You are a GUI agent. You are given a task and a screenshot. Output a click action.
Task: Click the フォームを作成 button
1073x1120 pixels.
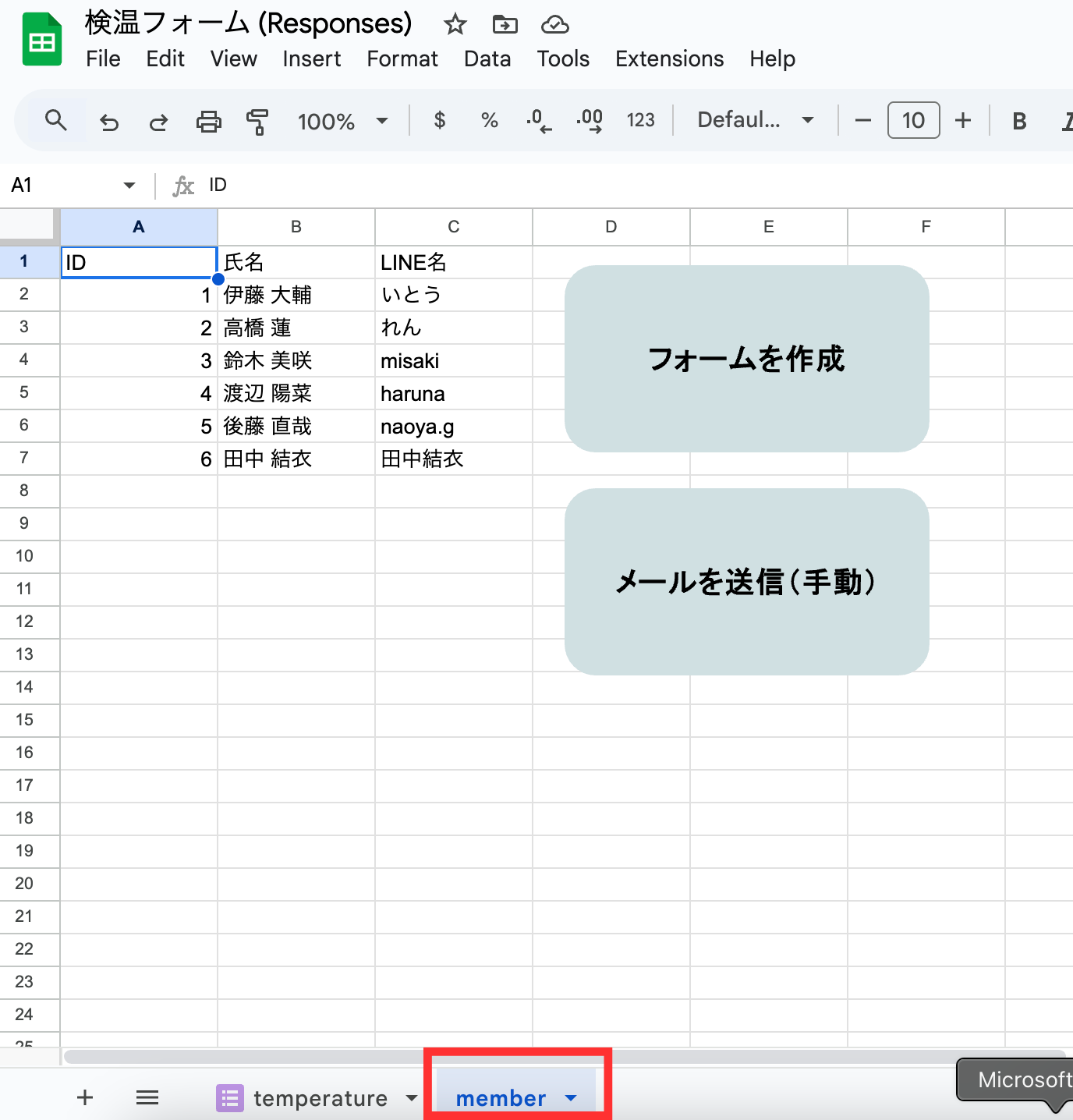746,360
